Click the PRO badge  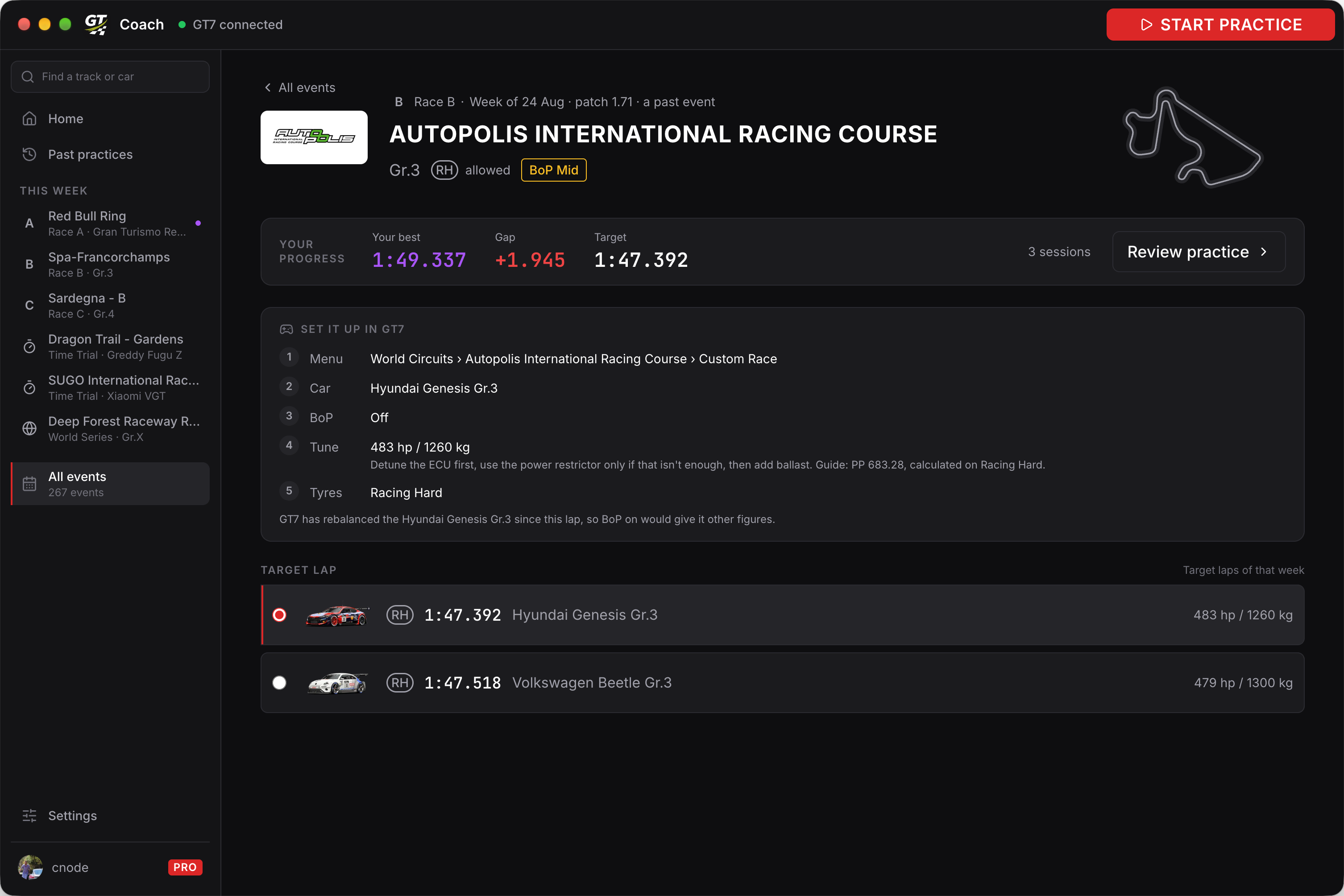(x=185, y=867)
